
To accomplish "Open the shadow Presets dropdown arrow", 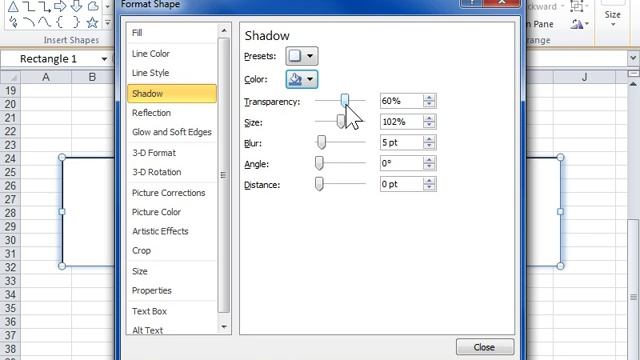I will (x=310, y=56).
